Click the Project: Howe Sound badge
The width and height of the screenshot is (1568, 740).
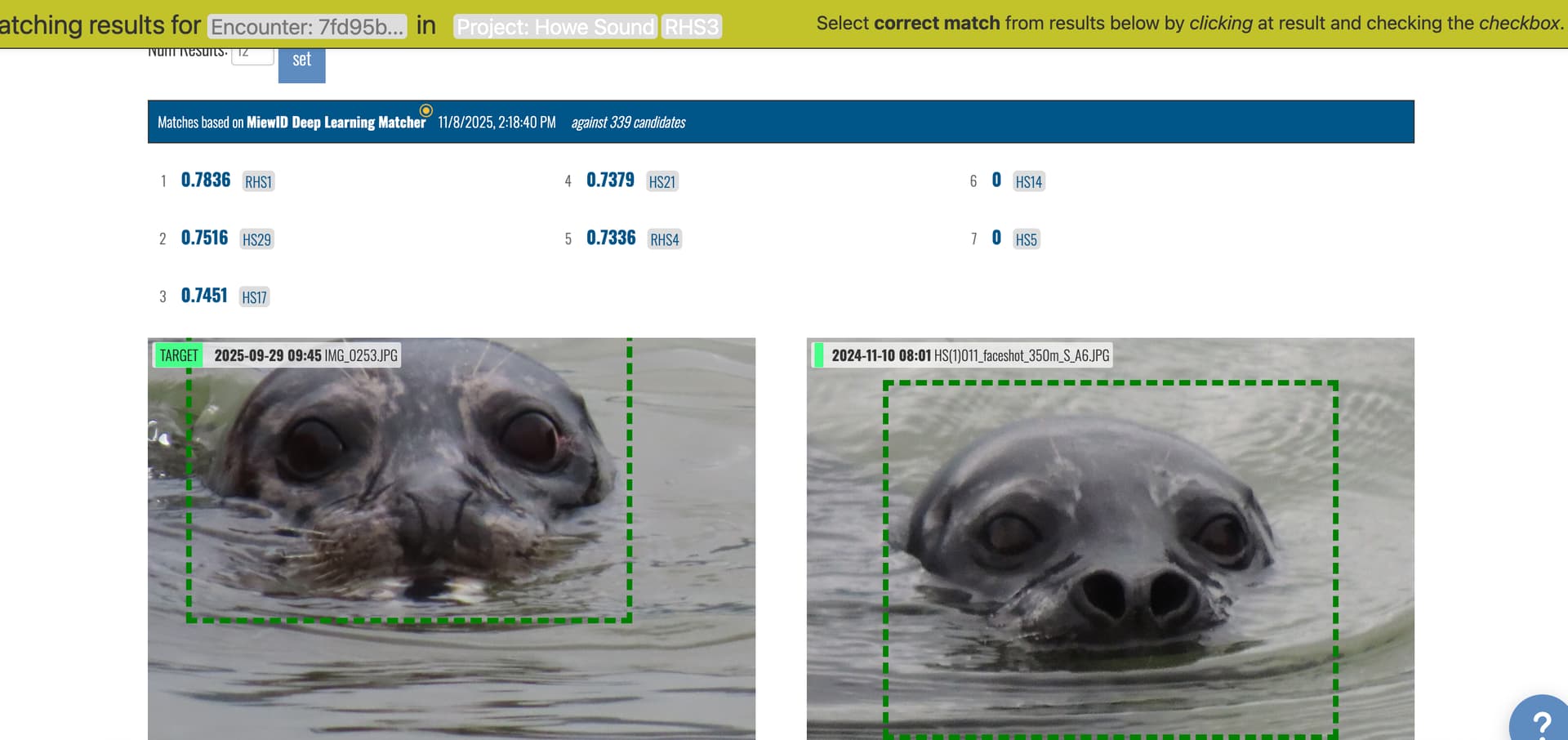point(555,27)
